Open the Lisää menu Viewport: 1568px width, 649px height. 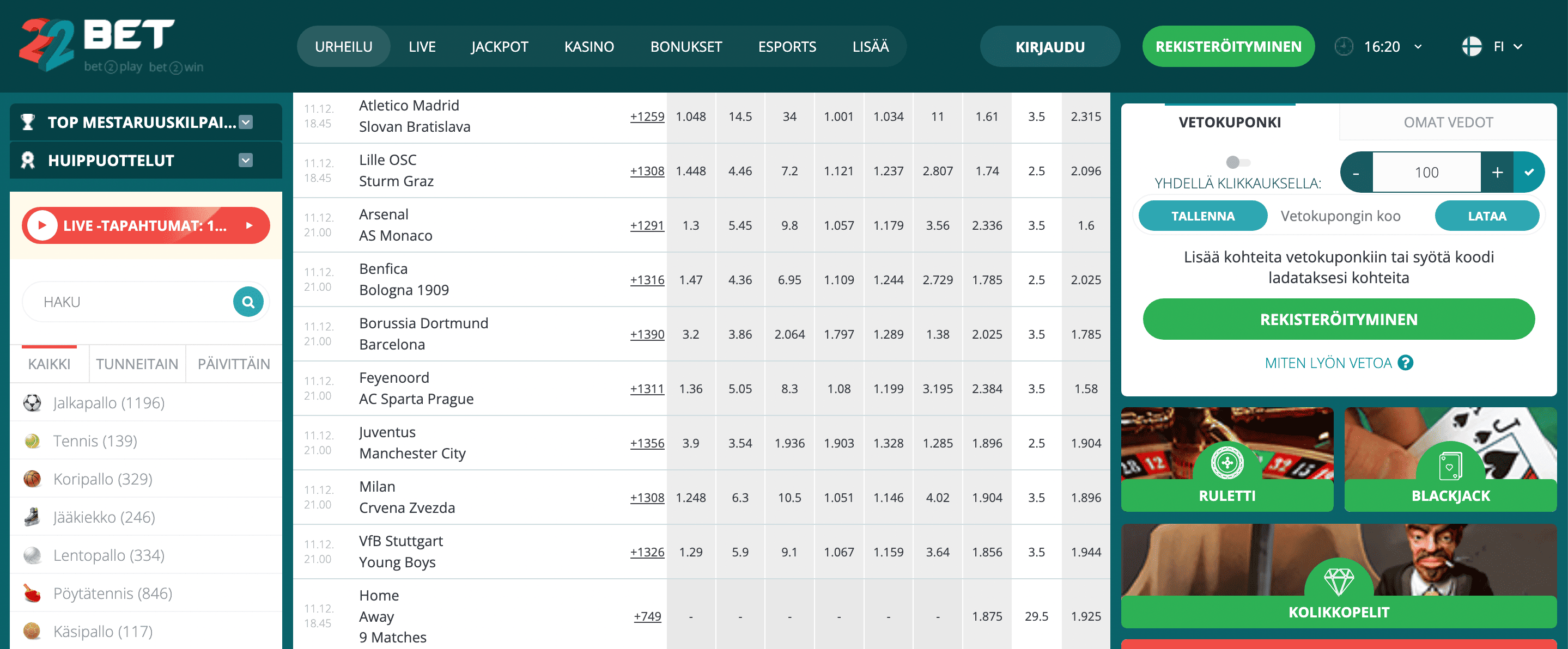tap(871, 46)
